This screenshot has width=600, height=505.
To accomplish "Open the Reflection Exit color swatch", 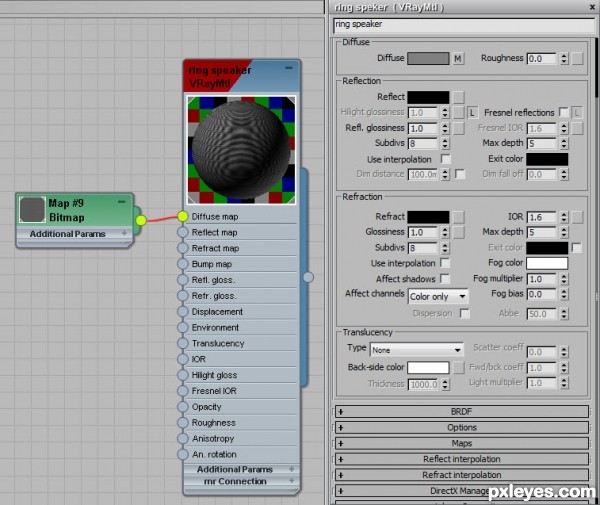I will pos(547,159).
